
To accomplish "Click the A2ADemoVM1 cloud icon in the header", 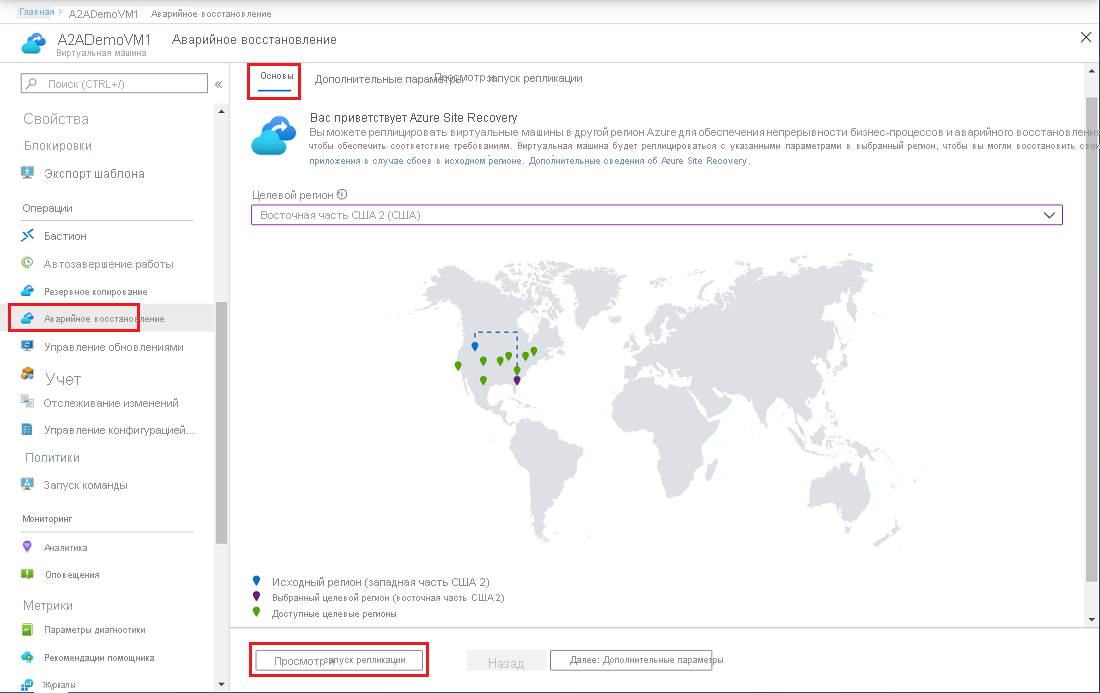I will (x=34, y=43).
